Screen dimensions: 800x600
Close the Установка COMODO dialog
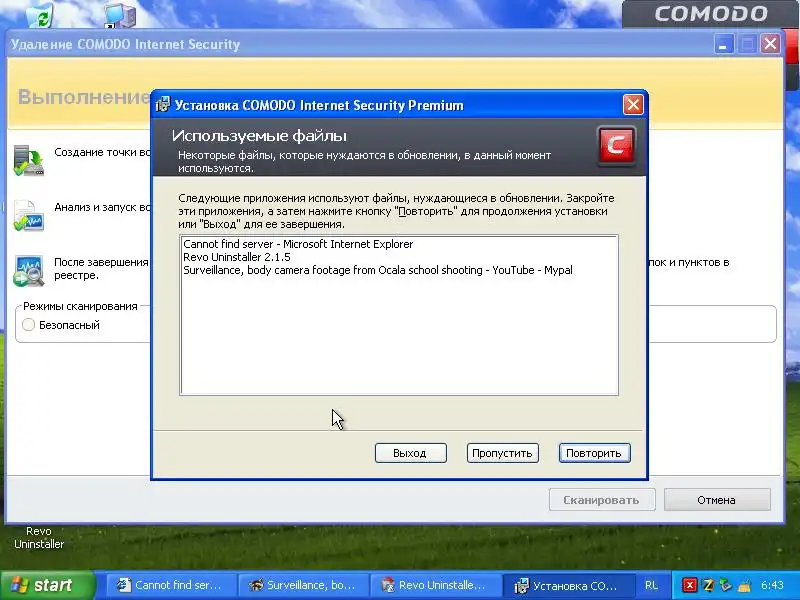point(633,105)
